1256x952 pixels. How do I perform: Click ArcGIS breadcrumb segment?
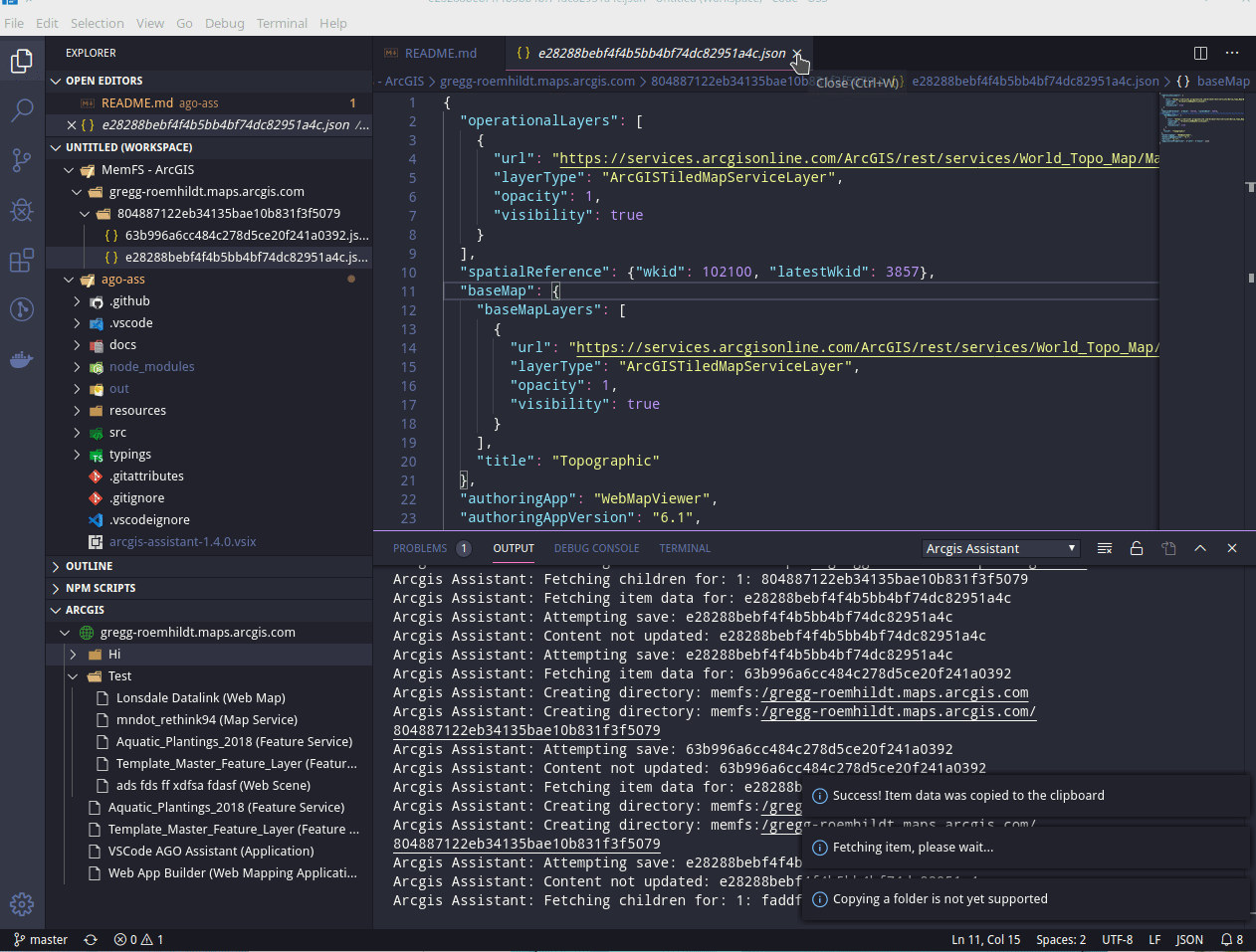coord(403,82)
